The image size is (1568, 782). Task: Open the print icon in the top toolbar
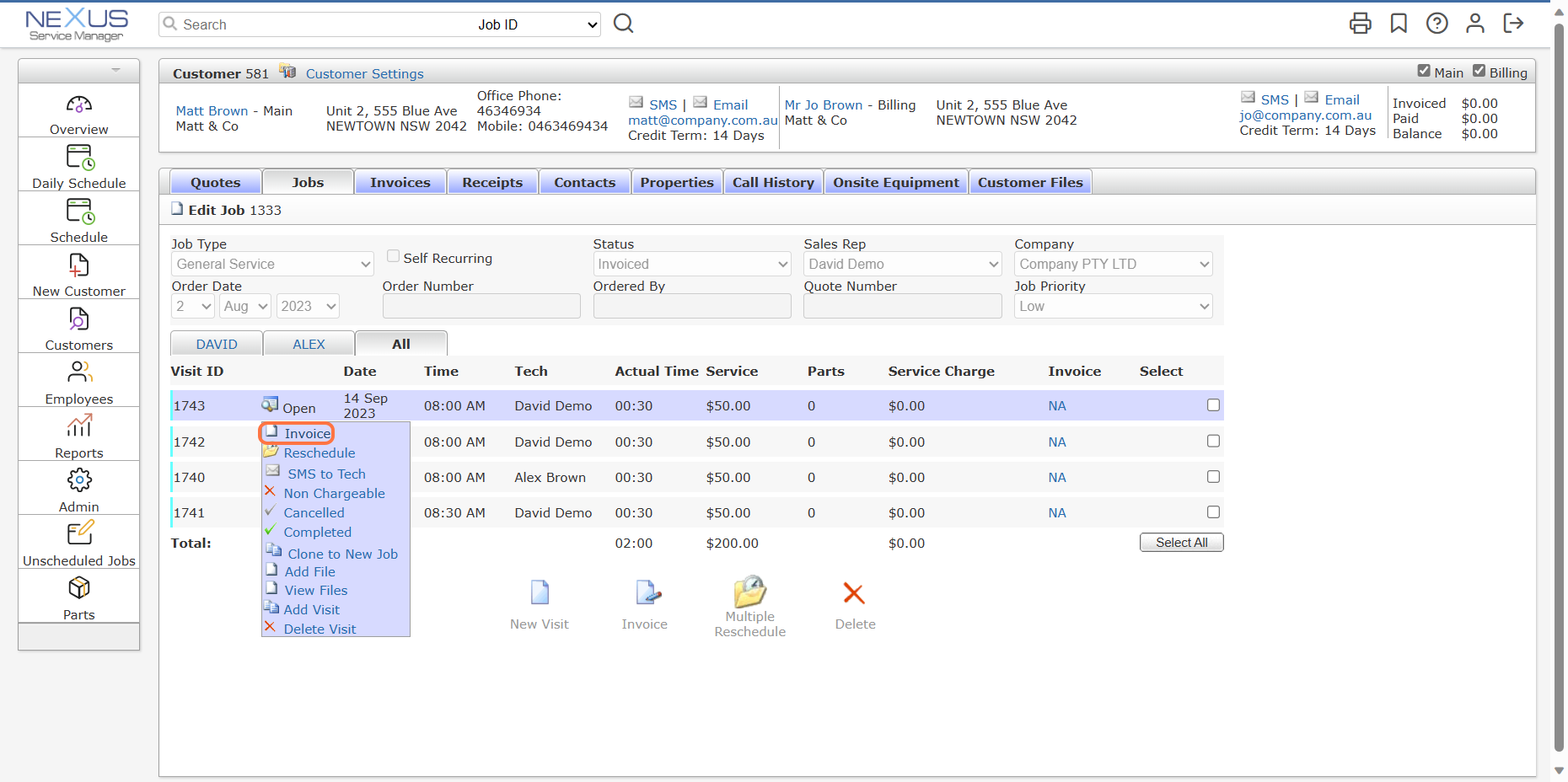(x=1361, y=24)
